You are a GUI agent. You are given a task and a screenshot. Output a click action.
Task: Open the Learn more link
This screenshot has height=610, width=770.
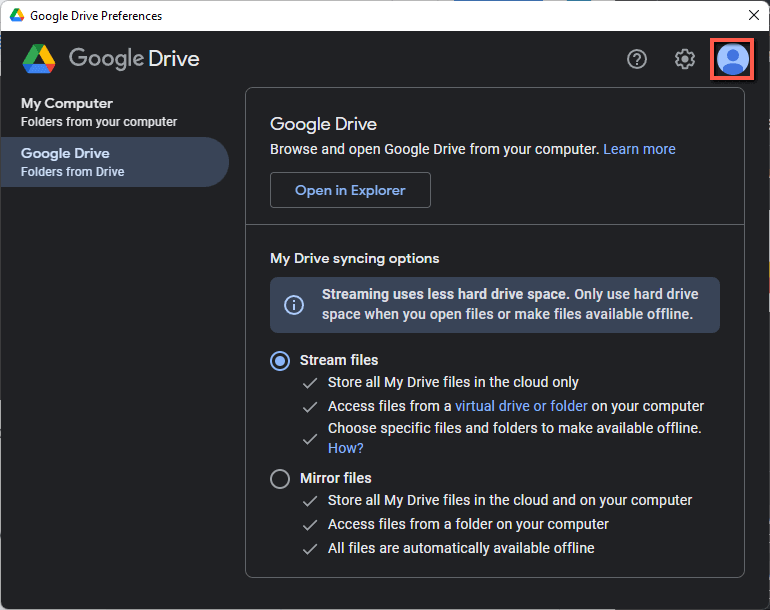(639, 149)
